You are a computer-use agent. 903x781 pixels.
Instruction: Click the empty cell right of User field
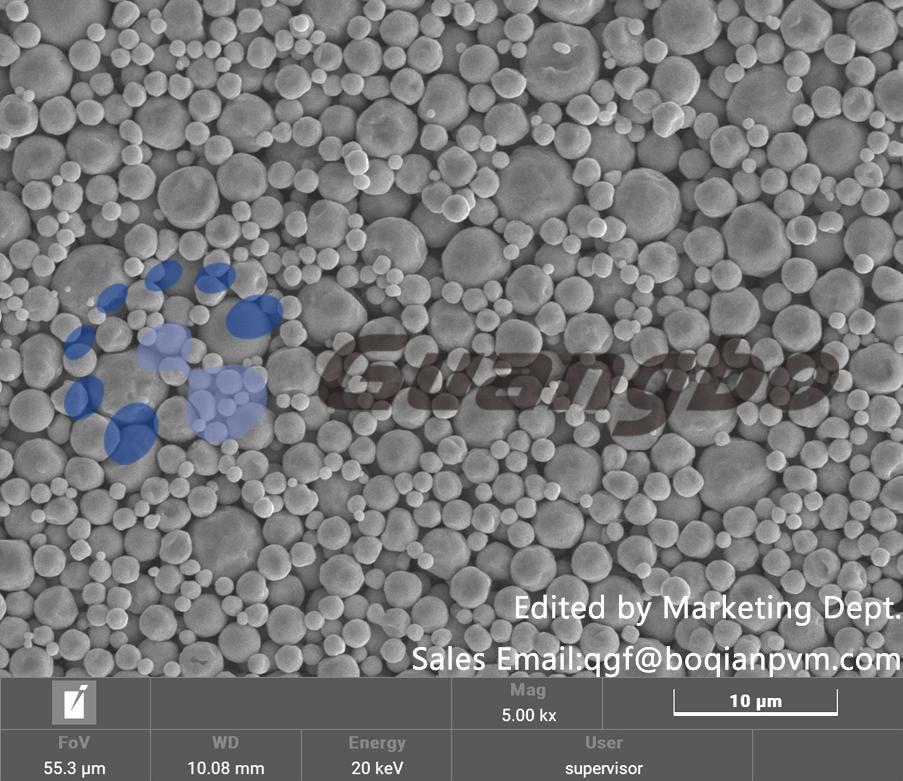(x=829, y=756)
